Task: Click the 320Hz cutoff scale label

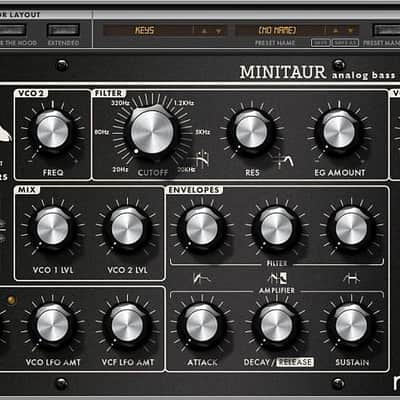Action: click(121, 103)
